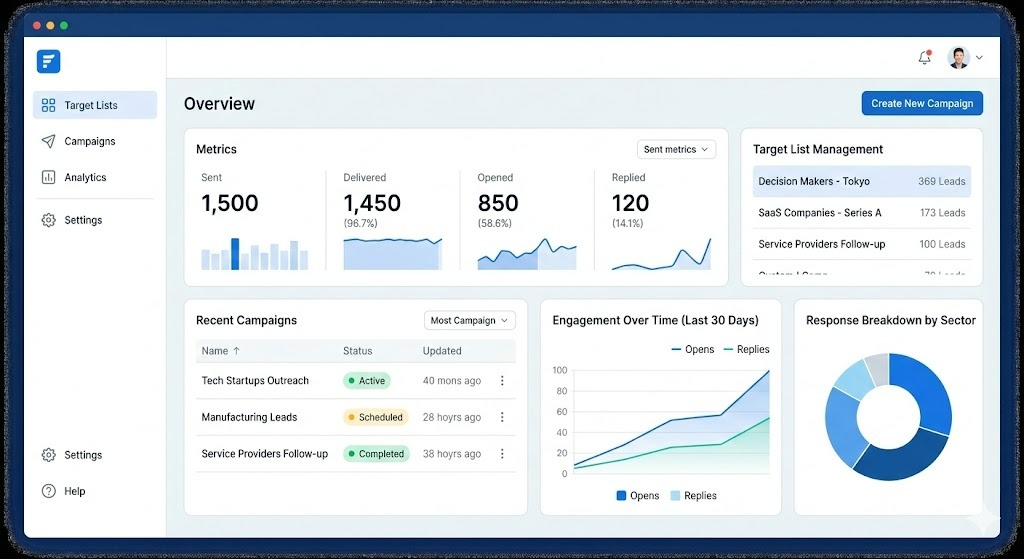This screenshot has height=559, width=1024.
Task: Click the Target Lists grid icon
Action: (x=48, y=105)
